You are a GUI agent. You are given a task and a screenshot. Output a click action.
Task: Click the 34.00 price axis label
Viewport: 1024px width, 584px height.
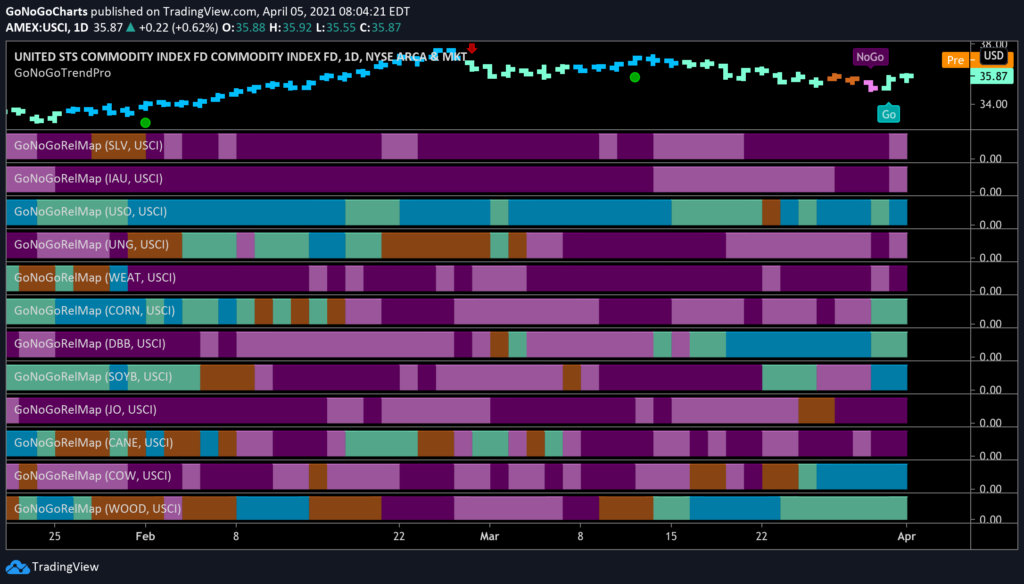point(993,105)
